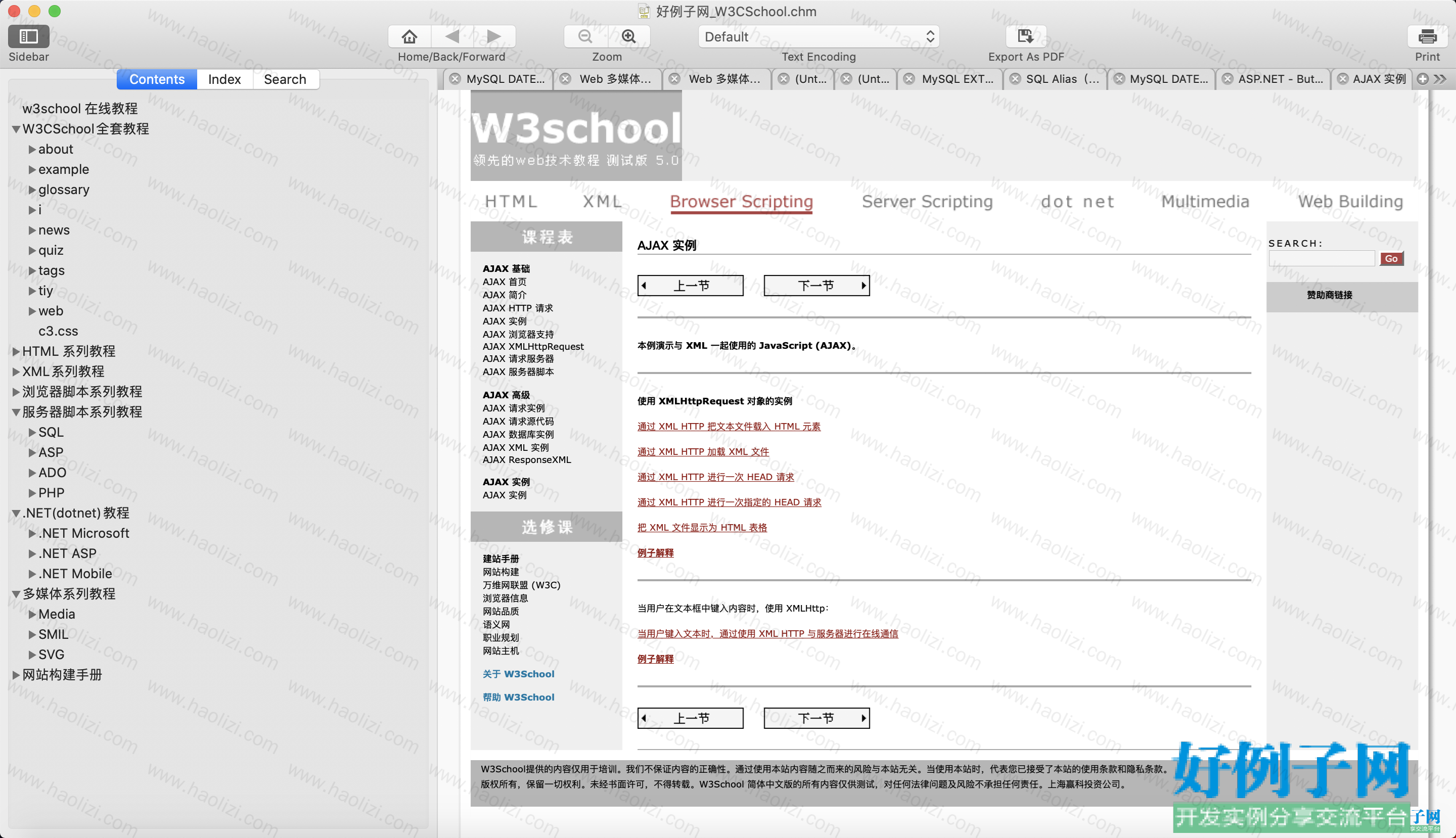Image resolution: width=1456 pixels, height=838 pixels.
Task: Click the top 下一节 next button
Action: (x=816, y=286)
